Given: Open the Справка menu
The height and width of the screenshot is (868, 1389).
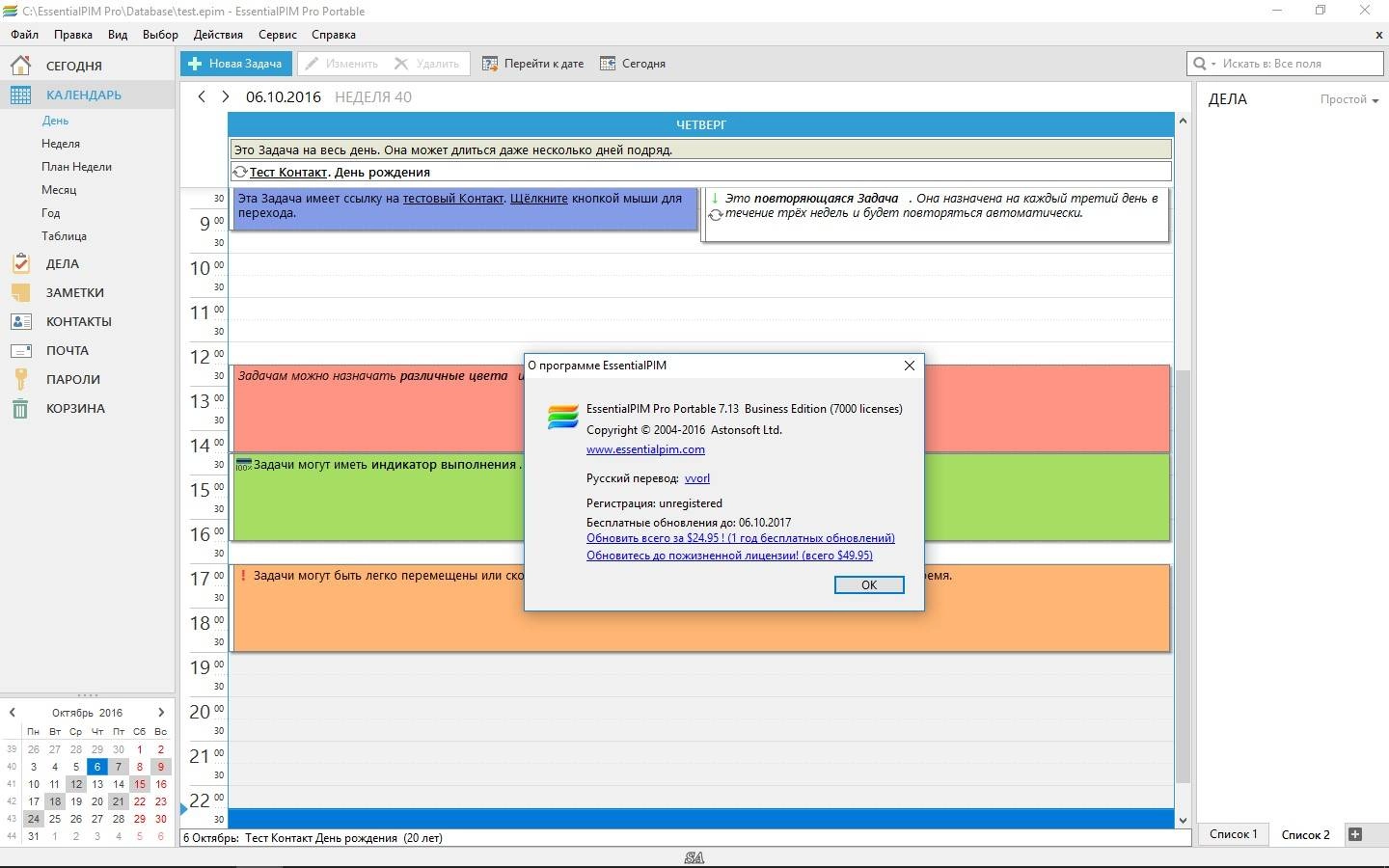Looking at the screenshot, I should (x=334, y=35).
